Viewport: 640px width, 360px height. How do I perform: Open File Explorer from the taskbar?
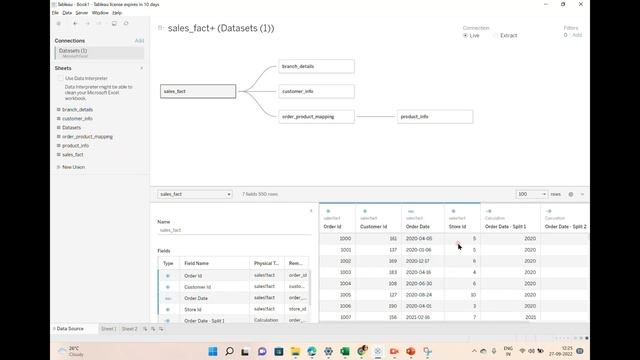(295, 351)
